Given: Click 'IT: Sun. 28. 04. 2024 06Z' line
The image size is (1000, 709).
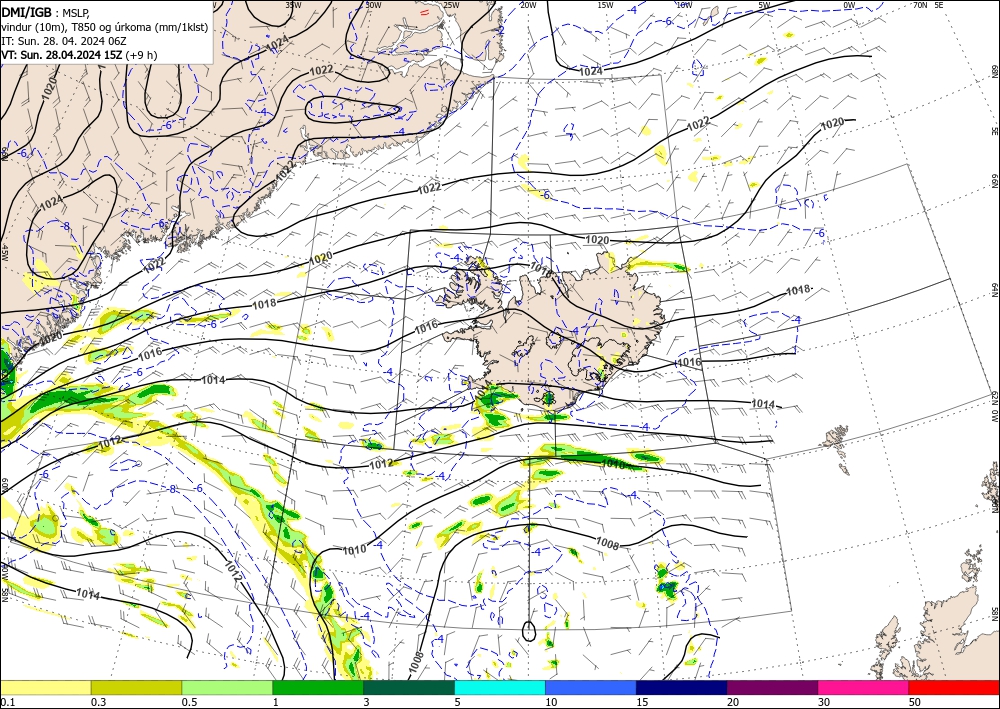Looking at the screenshot, I should (x=62, y=41).
